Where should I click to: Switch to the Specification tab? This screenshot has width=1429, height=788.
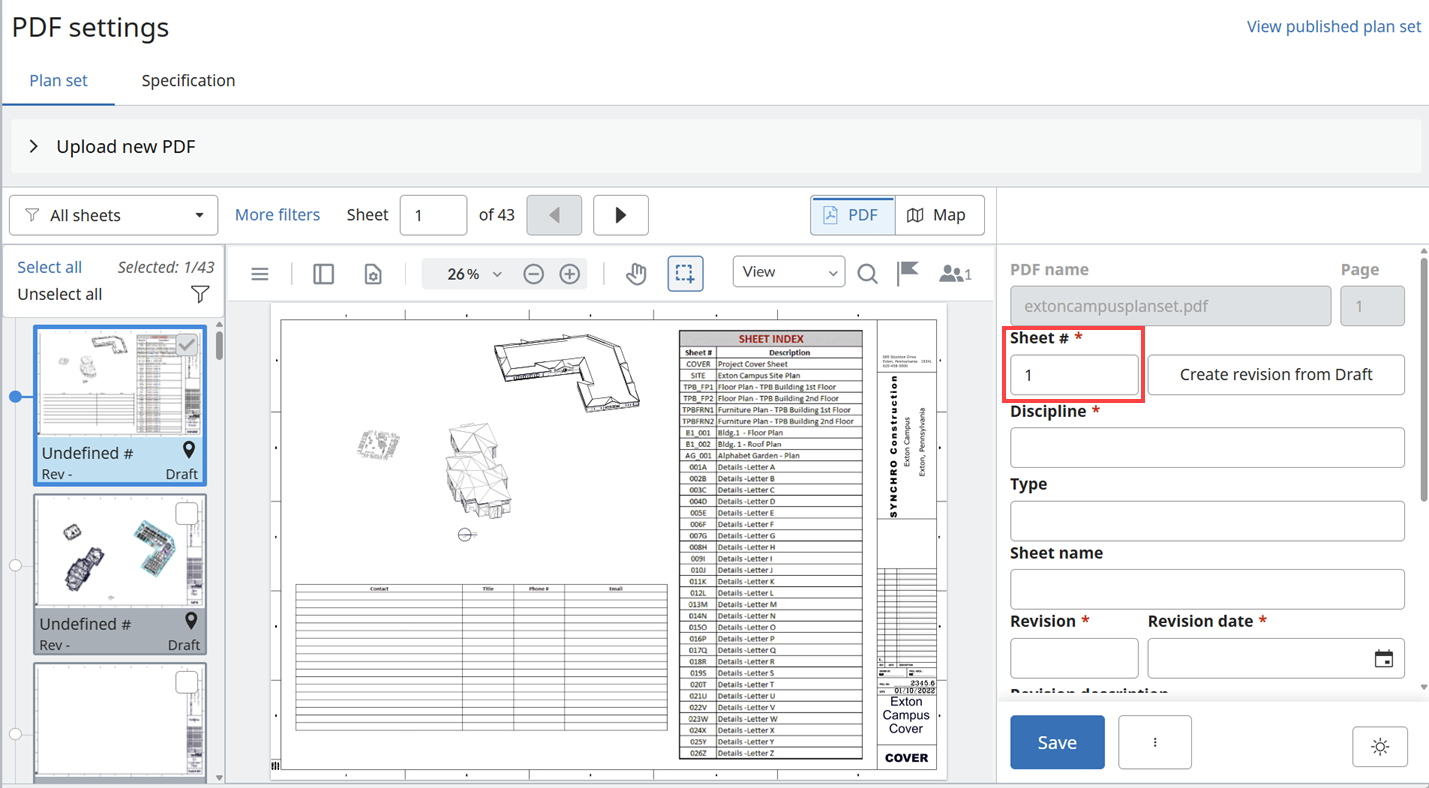coord(188,81)
